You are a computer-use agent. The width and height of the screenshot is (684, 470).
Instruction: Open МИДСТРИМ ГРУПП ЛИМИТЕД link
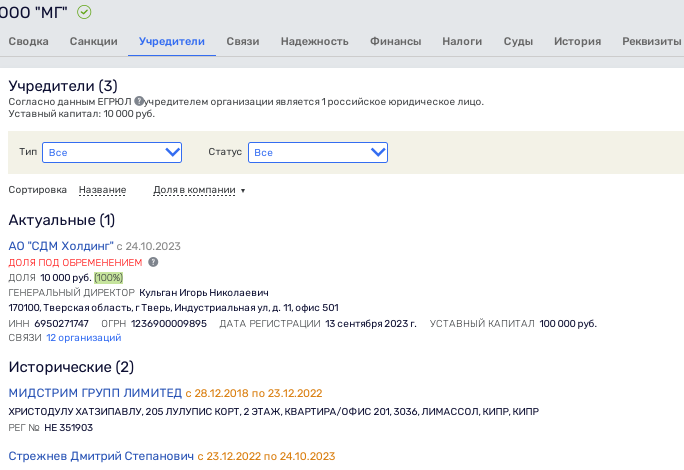[95, 393]
